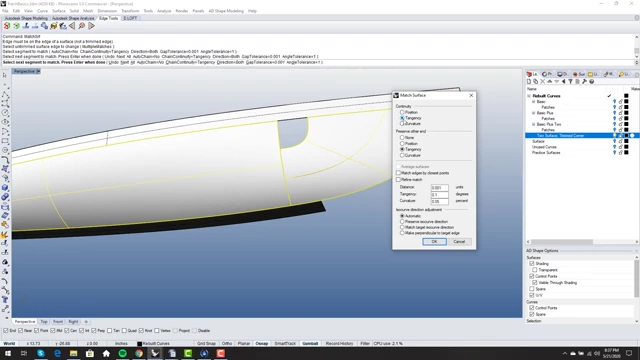The image size is (640, 360).
Task: Open the Surface menu
Action: 59,11
